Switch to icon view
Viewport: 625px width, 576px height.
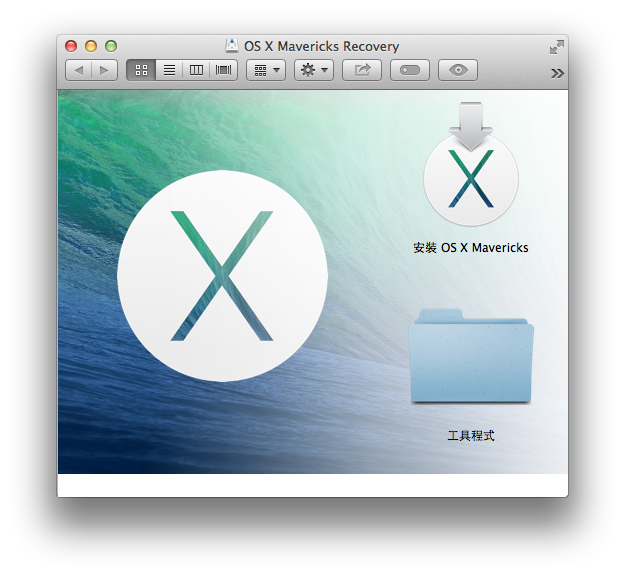[x=141, y=71]
